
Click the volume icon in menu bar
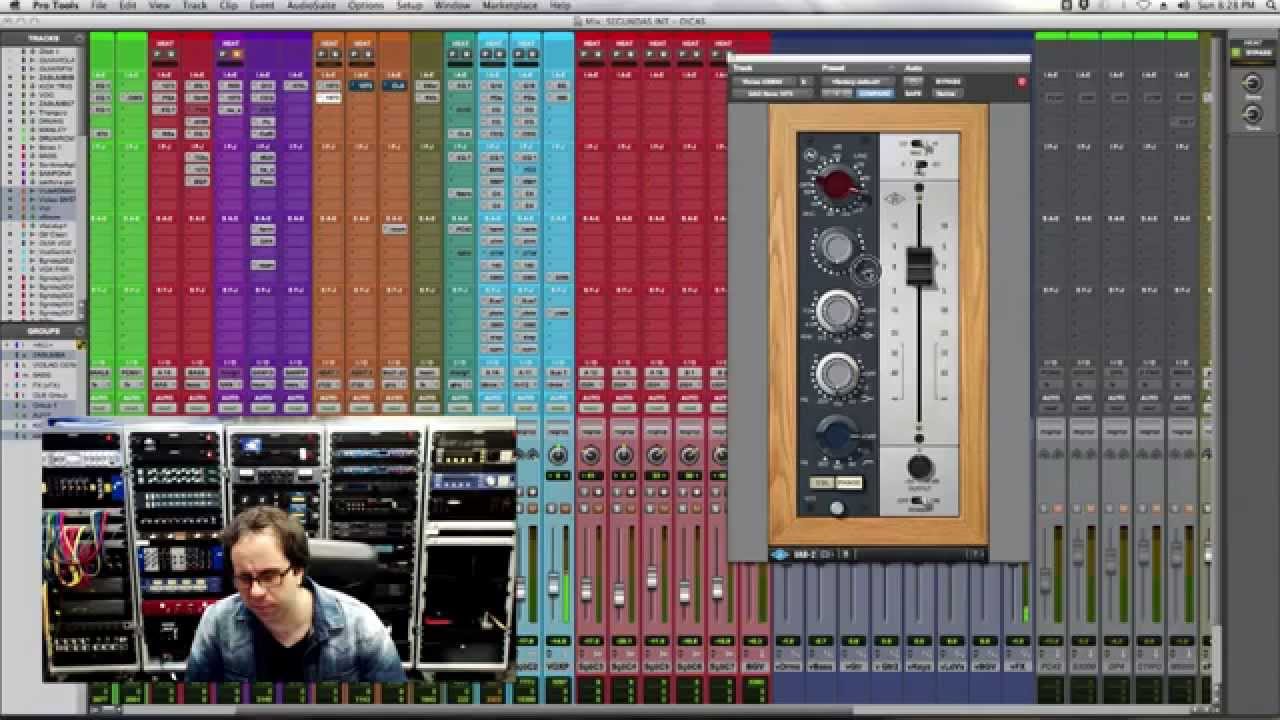(1184, 5)
